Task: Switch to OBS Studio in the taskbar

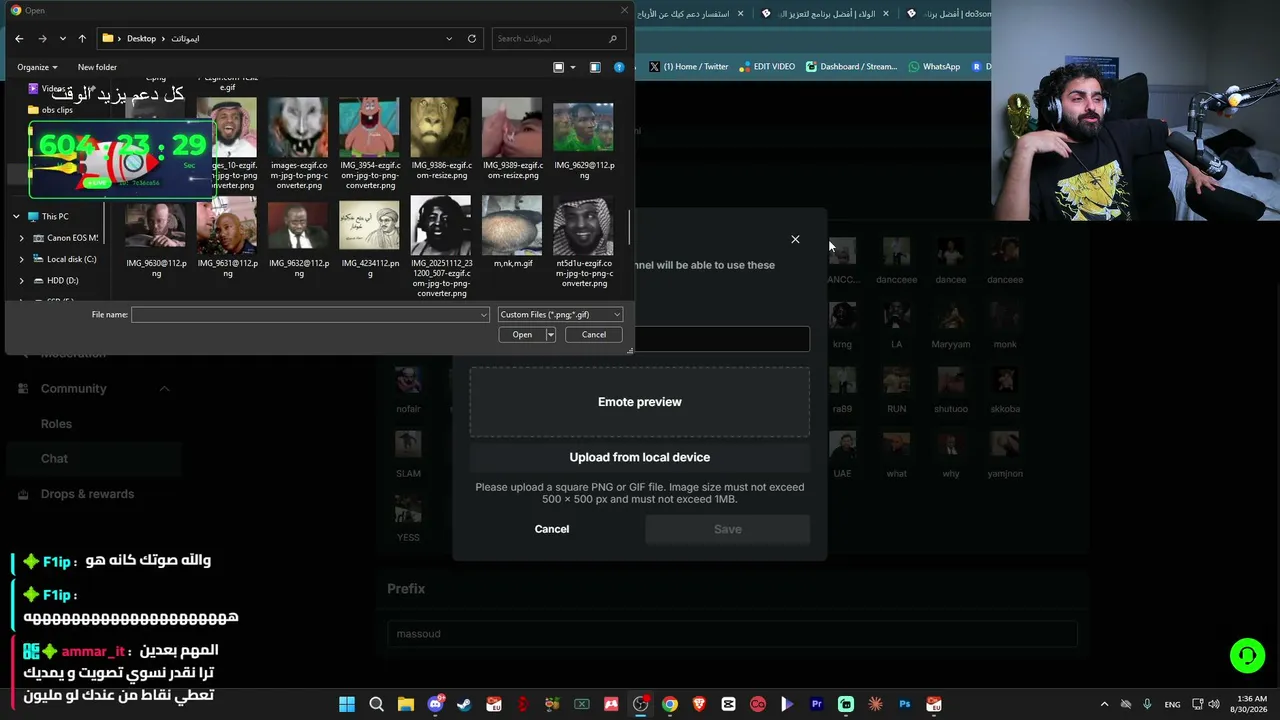Action: click(x=641, y=704)
